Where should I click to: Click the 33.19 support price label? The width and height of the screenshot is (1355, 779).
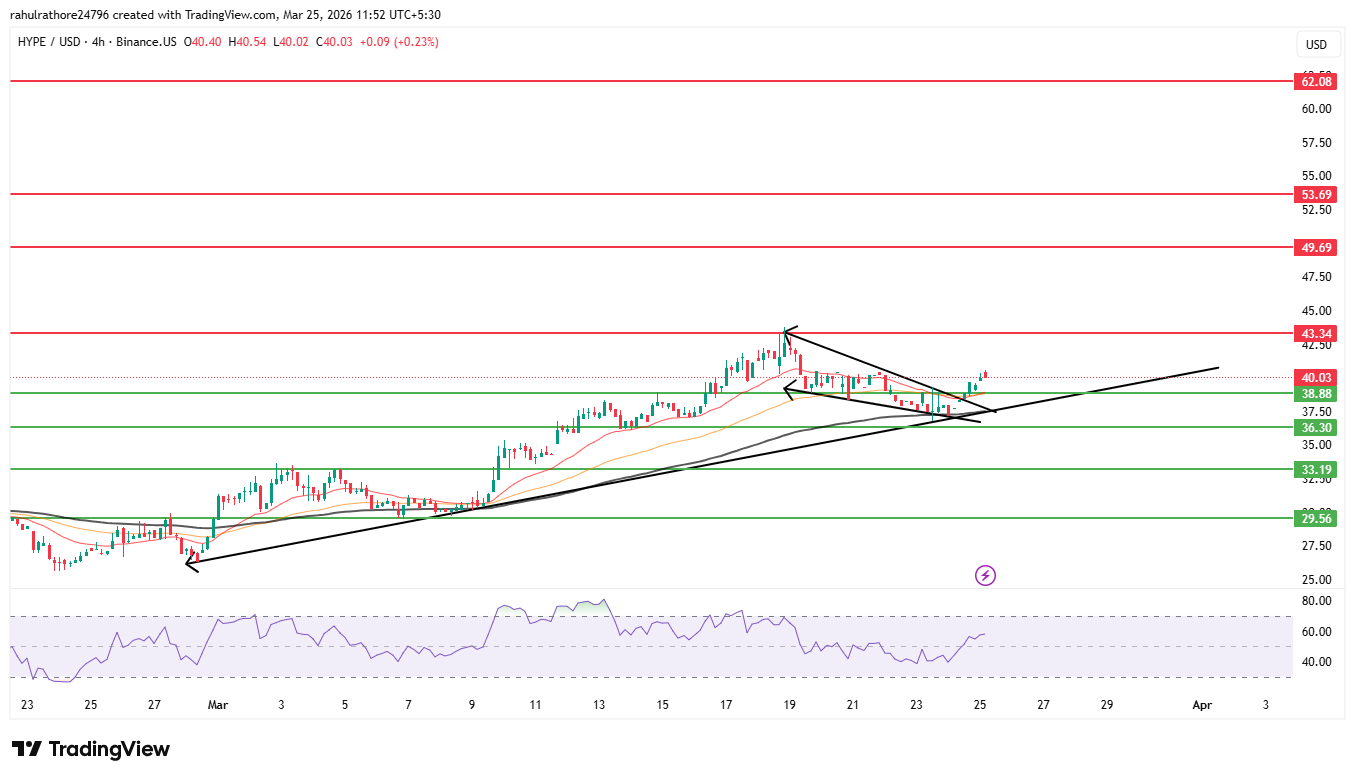pos(1315,469)
